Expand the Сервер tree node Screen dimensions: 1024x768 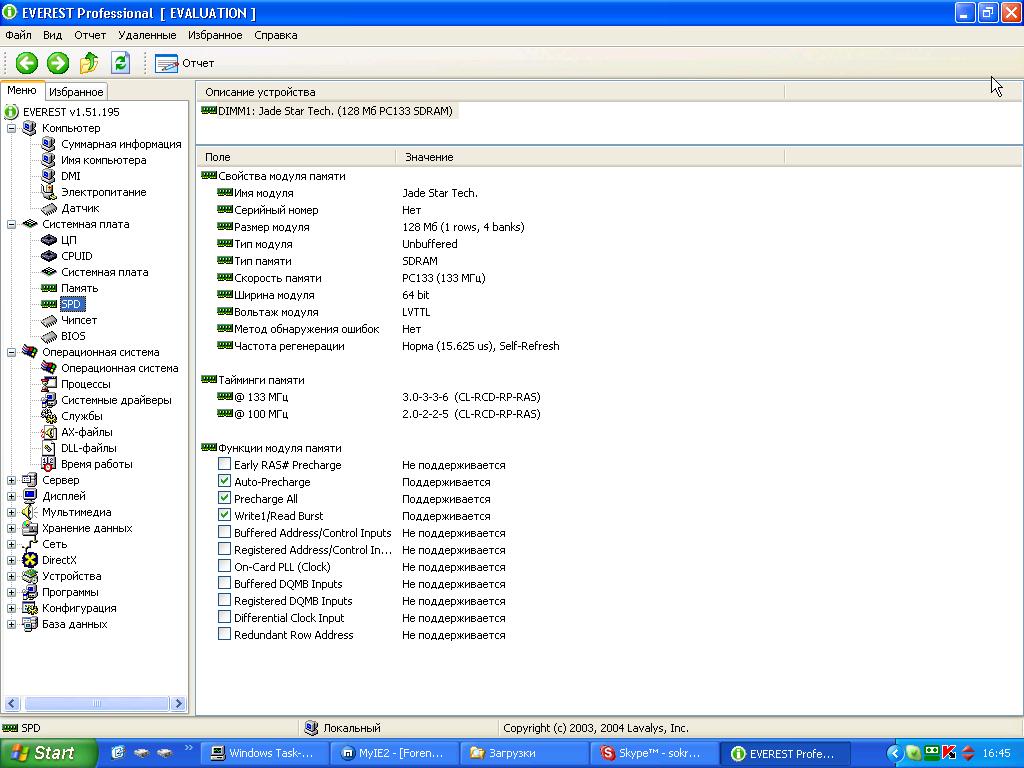12,480
